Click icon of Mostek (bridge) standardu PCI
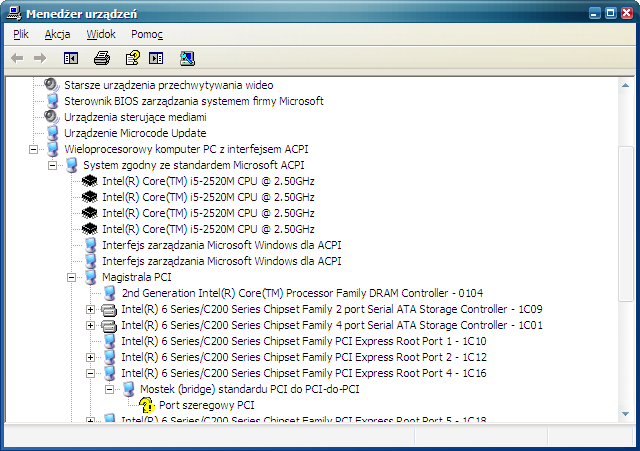The image size is (640, 451). 129,389
